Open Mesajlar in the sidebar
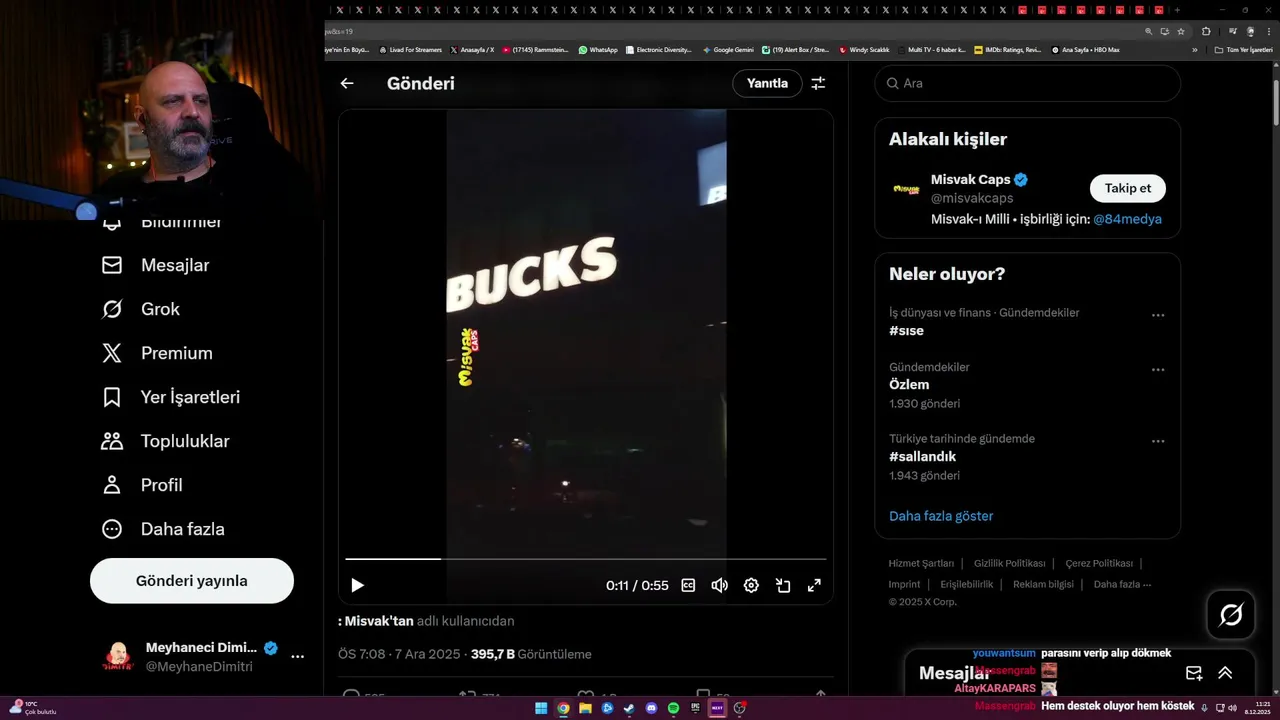 click(155, 265)
